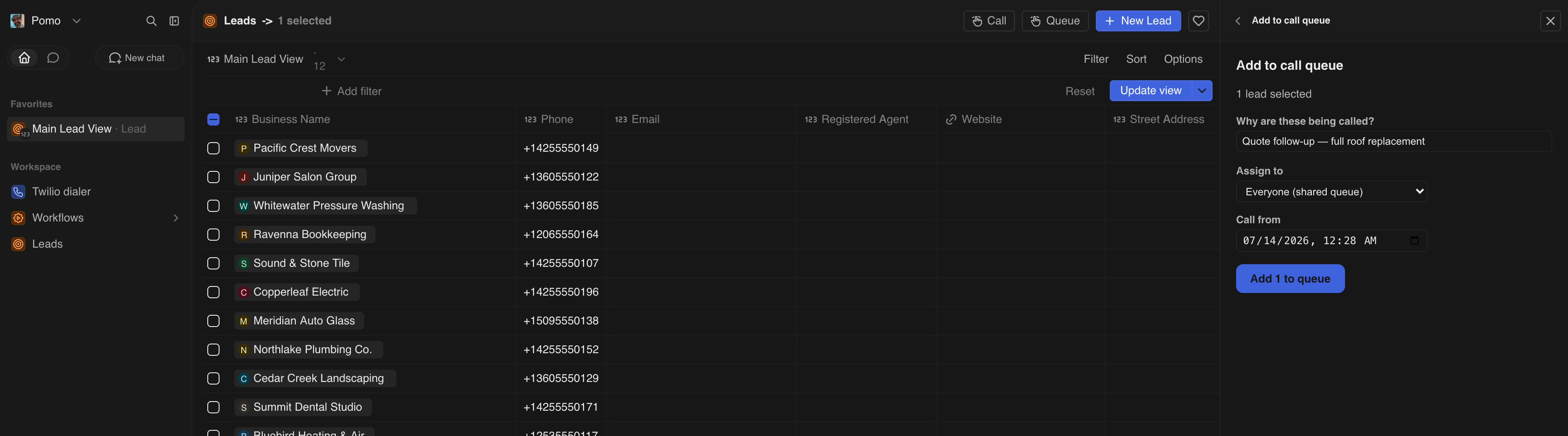Click Add filter
The height and width of the screenshot is (436, 1568).
click(x=351, y=91)
